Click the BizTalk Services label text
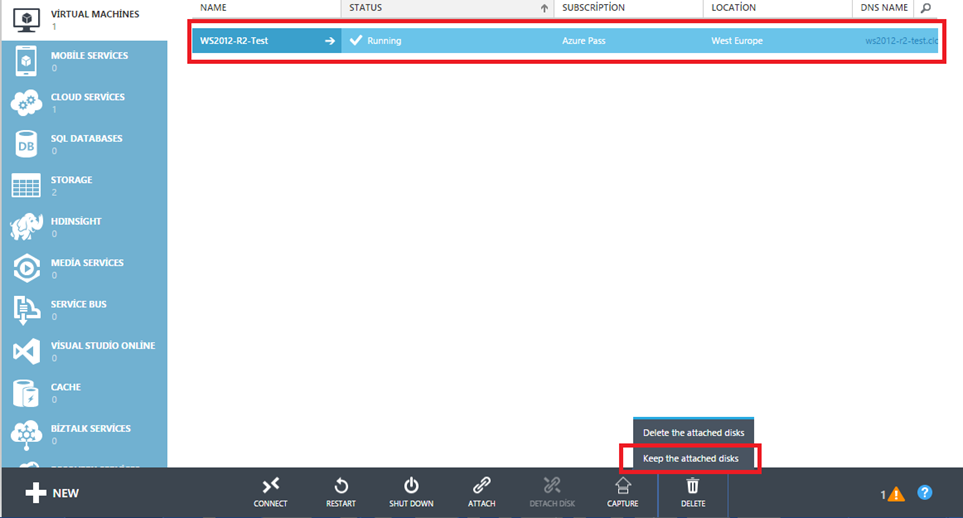 (x=91, y=428)
